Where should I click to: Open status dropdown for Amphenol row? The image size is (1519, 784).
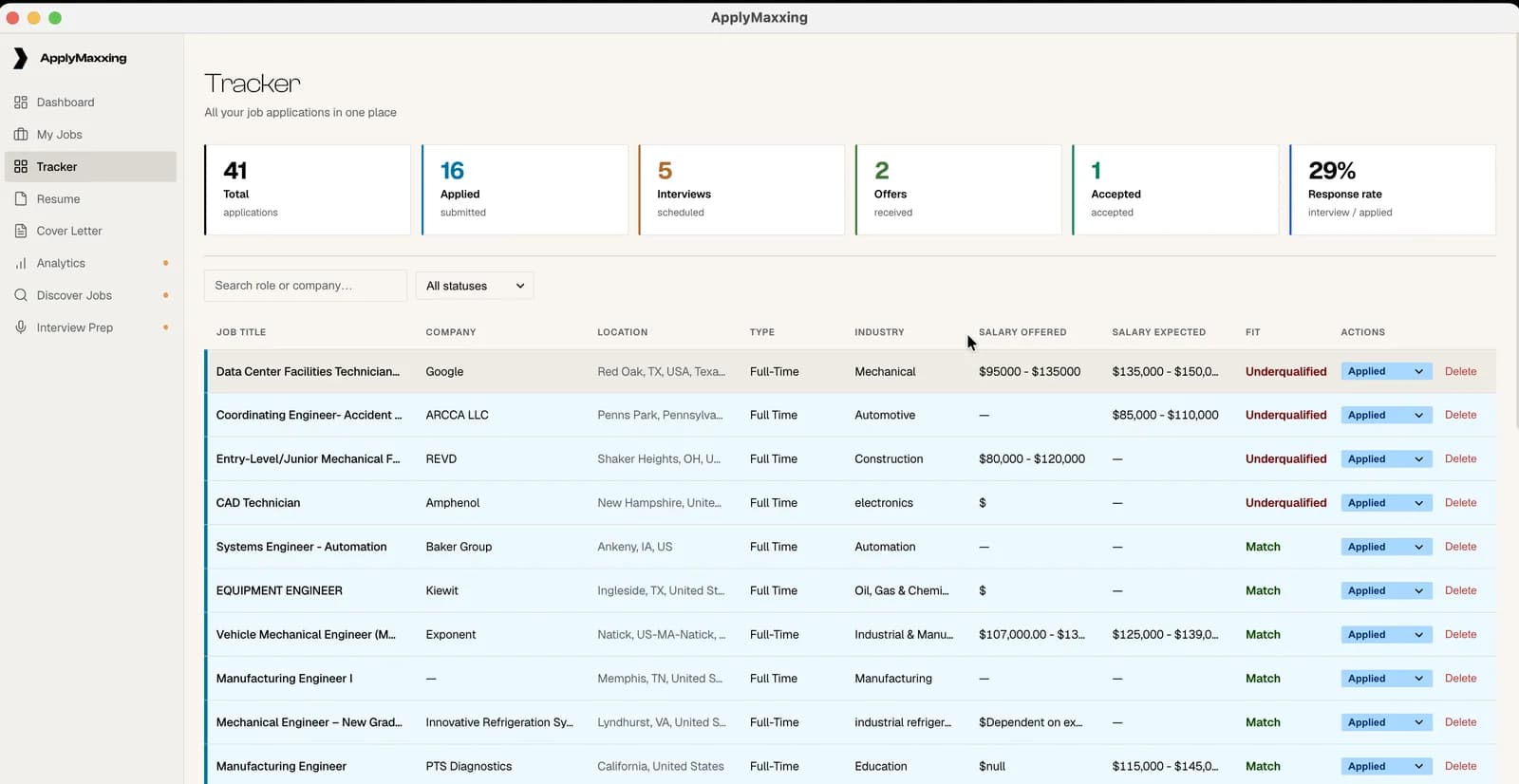[1386, 503]
